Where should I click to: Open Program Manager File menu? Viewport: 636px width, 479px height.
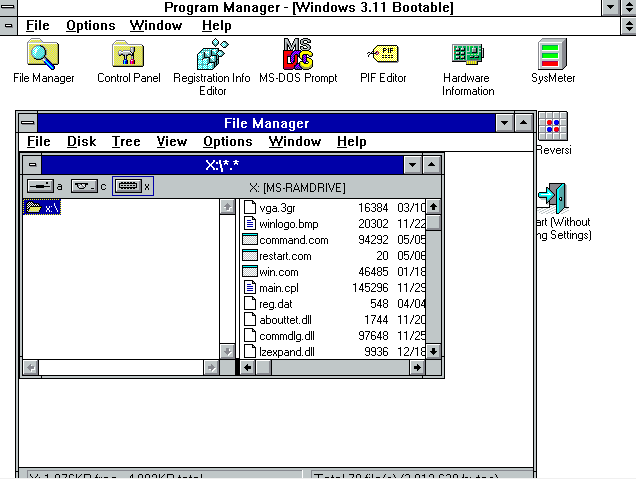pyautogui.click(x=38, y=26)
